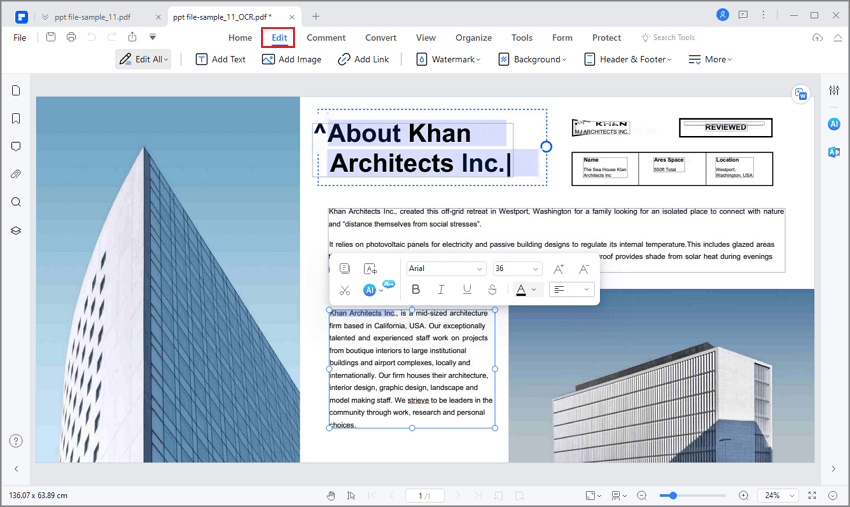Switch to ppt file-sample_11.pdf tab

[x=93, y=17]
